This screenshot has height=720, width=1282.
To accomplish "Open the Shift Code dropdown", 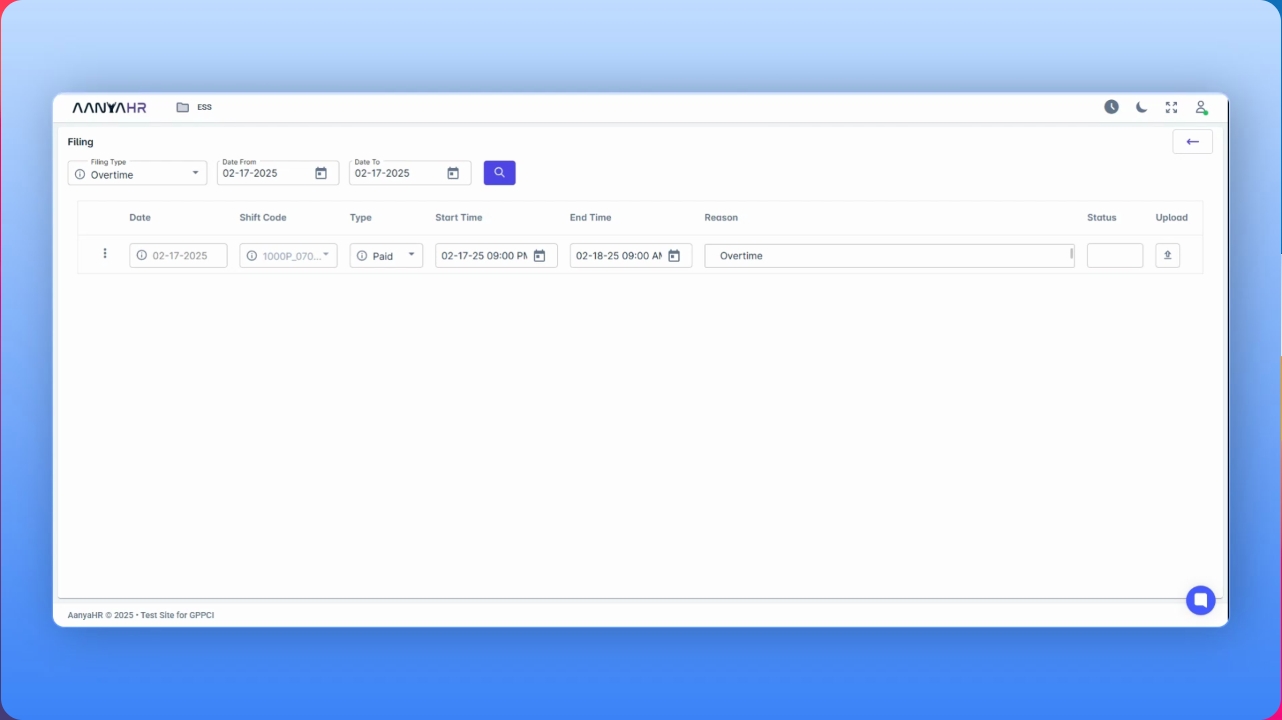I will (x=288, y=255).
